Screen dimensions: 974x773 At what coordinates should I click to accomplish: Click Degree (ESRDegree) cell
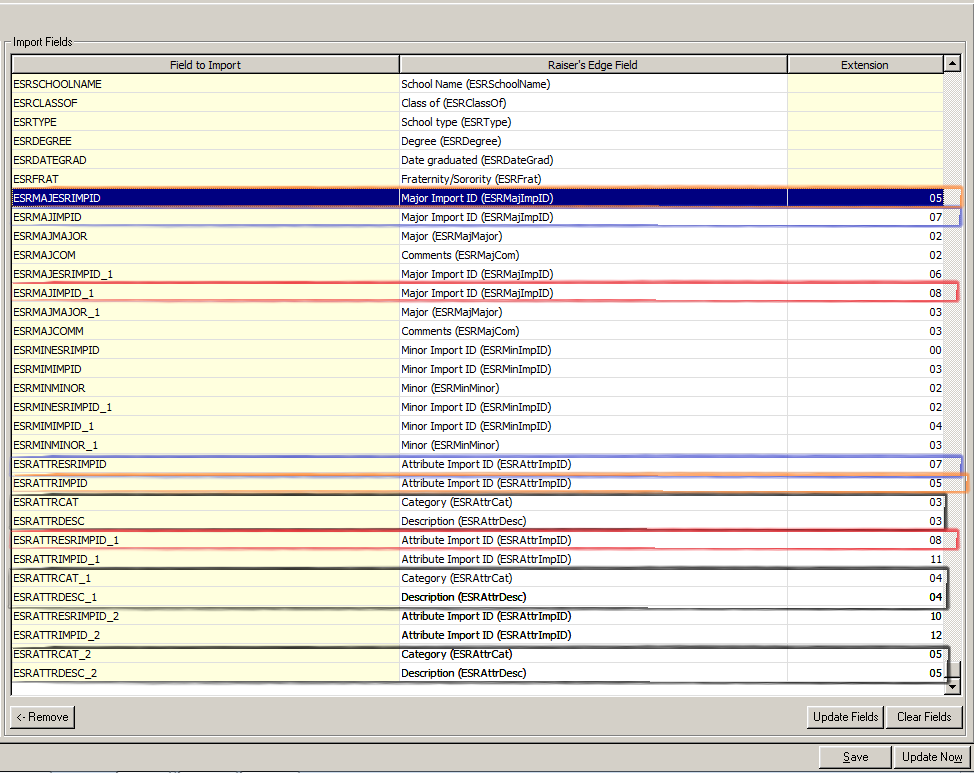point(593,141)
